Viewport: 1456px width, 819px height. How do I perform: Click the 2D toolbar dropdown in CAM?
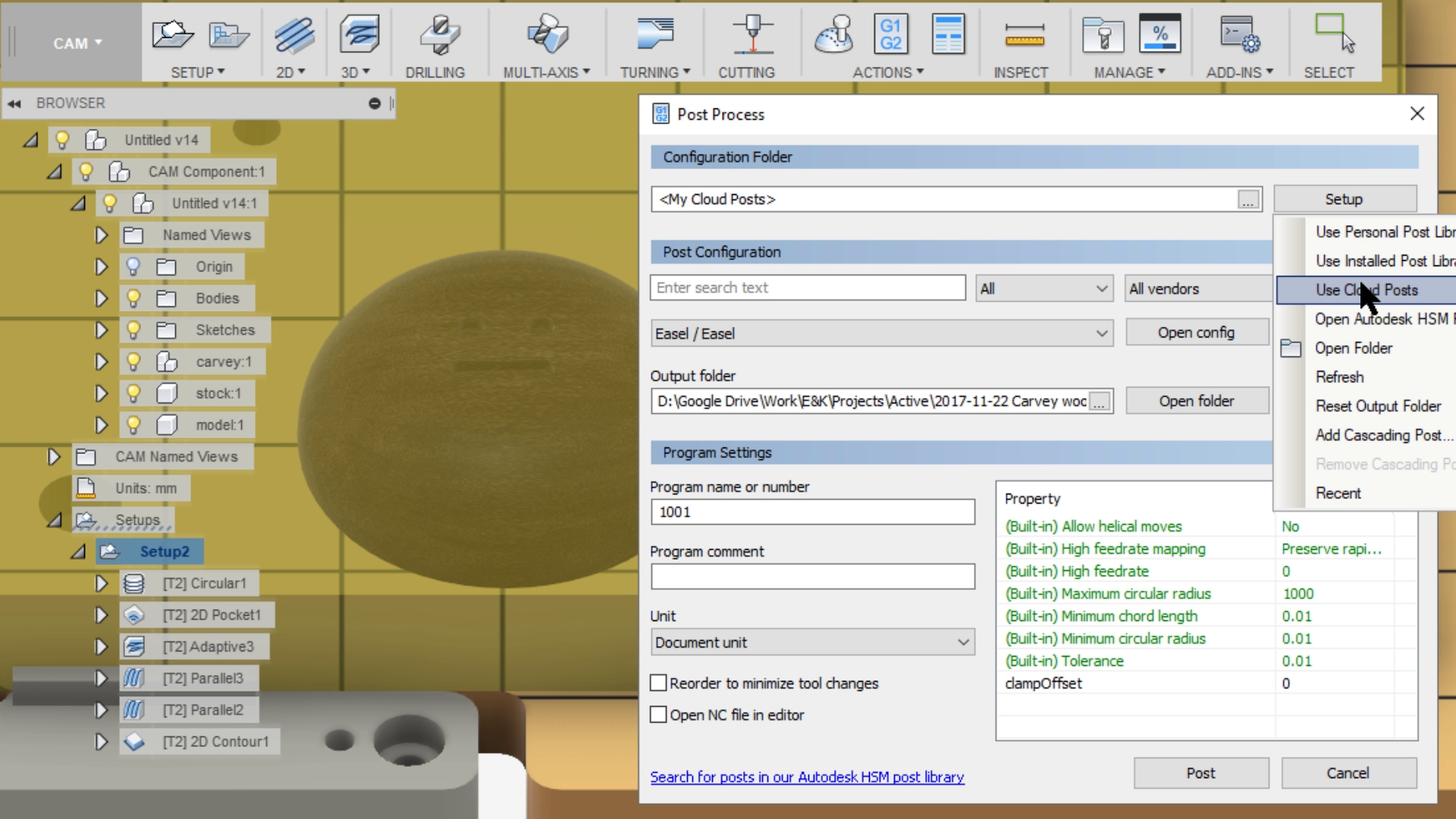(x=291, y=71)
